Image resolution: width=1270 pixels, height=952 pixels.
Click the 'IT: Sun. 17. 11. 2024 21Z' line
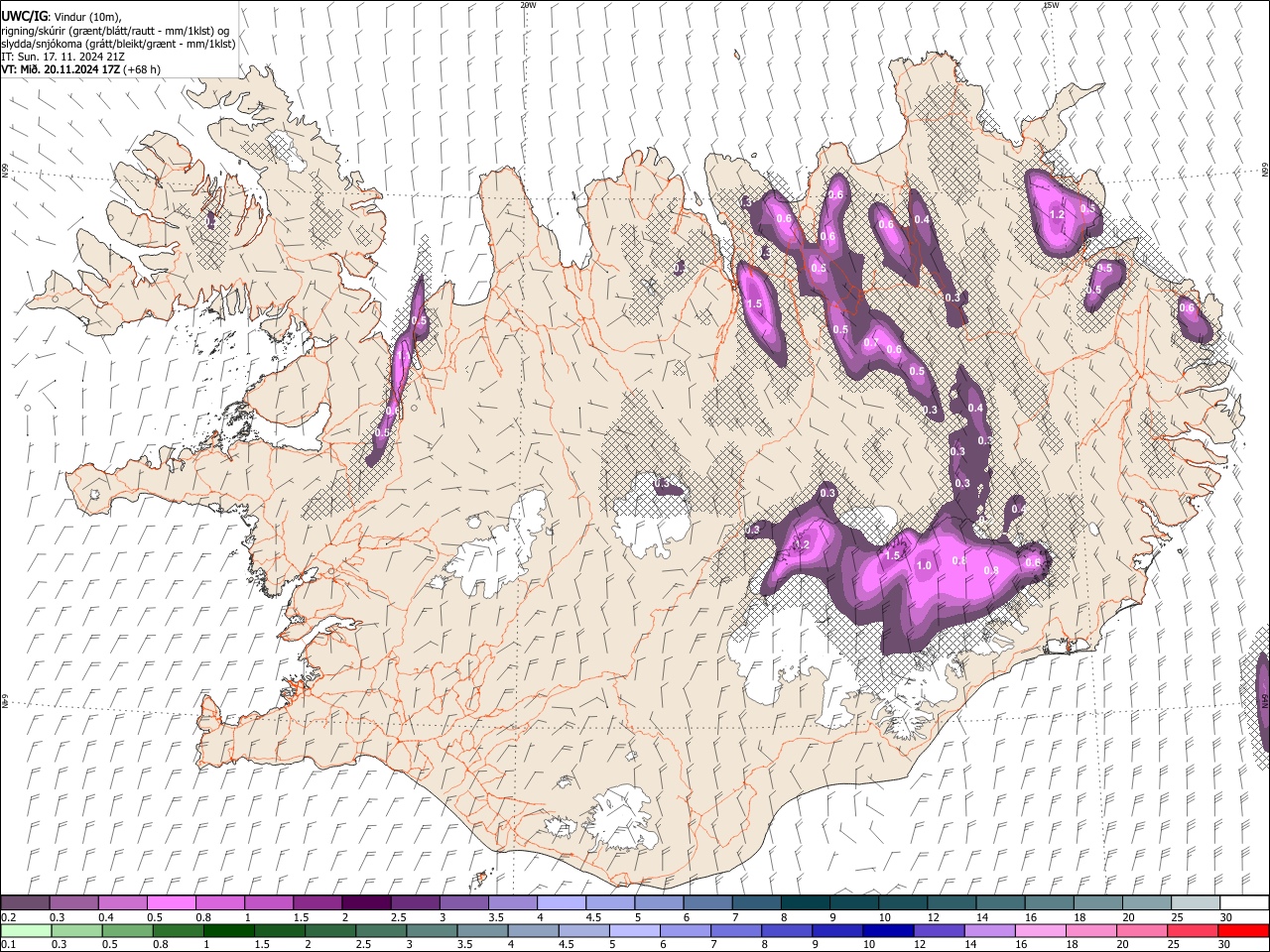point(63,57)
